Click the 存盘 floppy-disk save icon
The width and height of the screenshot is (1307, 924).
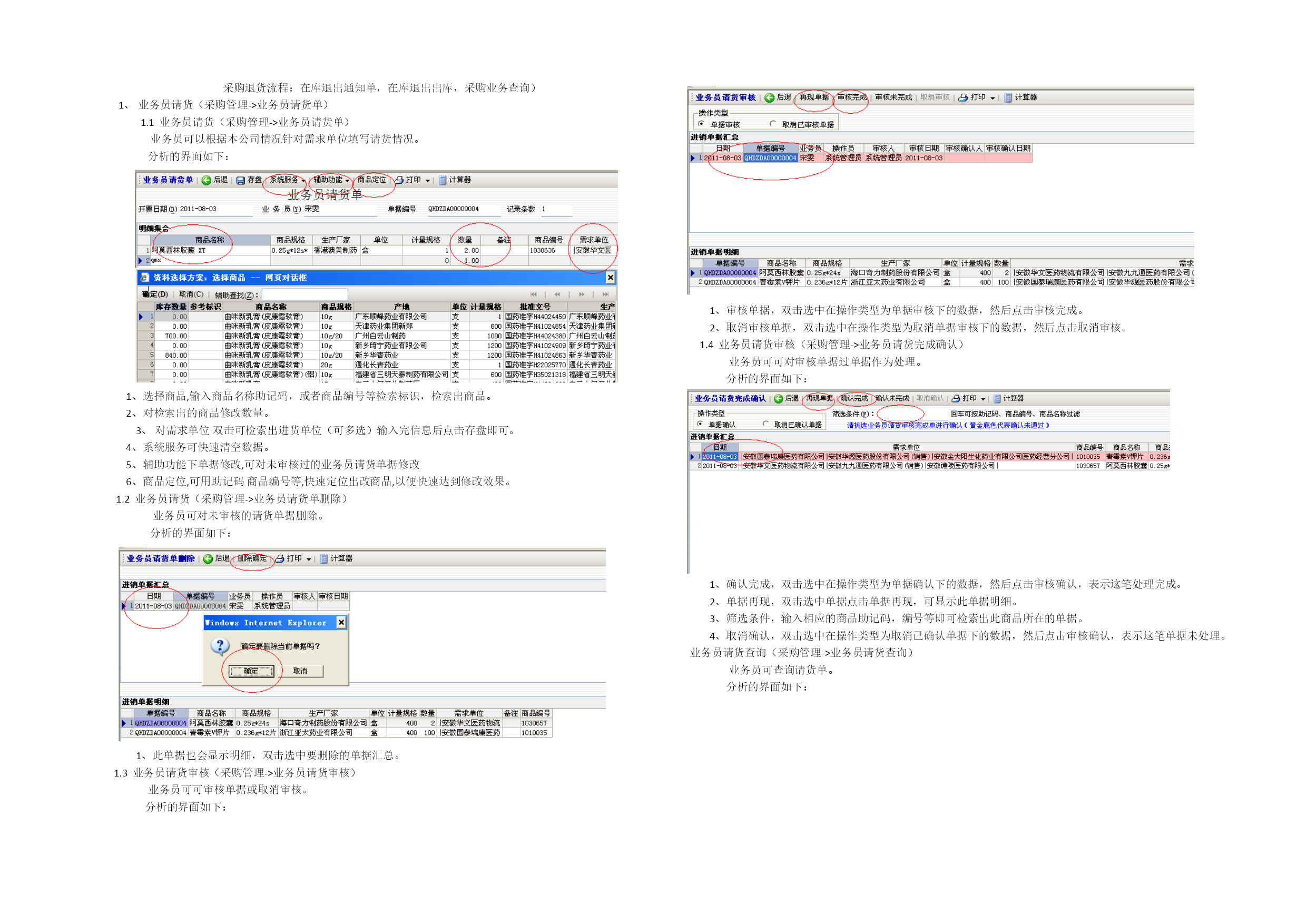click(x=241, y=181)
